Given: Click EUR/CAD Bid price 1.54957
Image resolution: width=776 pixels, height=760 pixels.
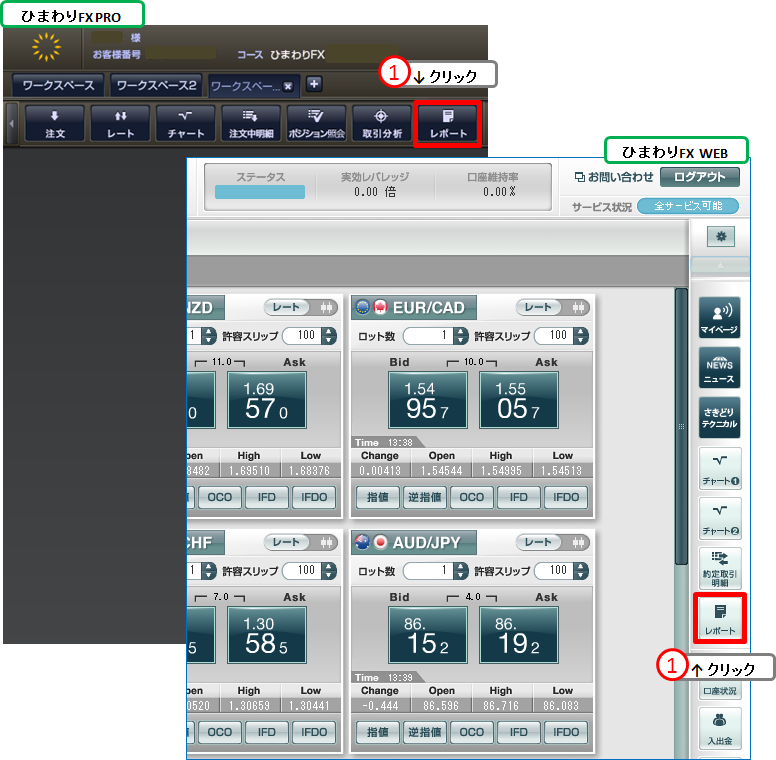Looking at the screenshot, I should point(428,400).
